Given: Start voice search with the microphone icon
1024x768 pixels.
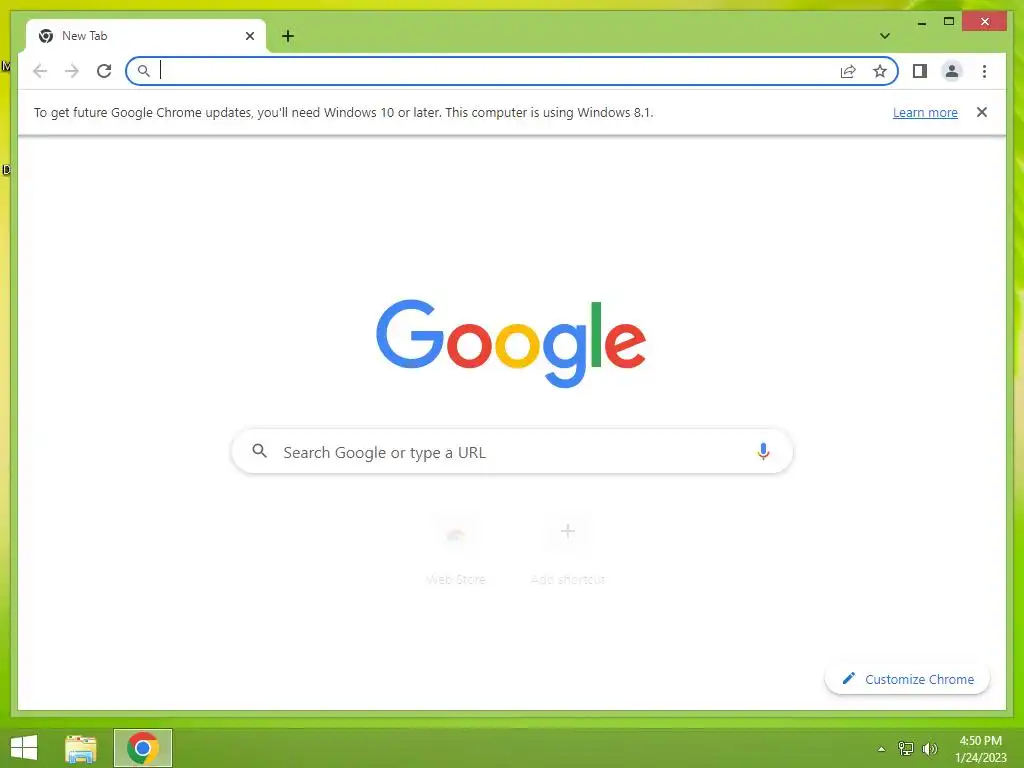Looking at the screenshot, I should 763,451.
